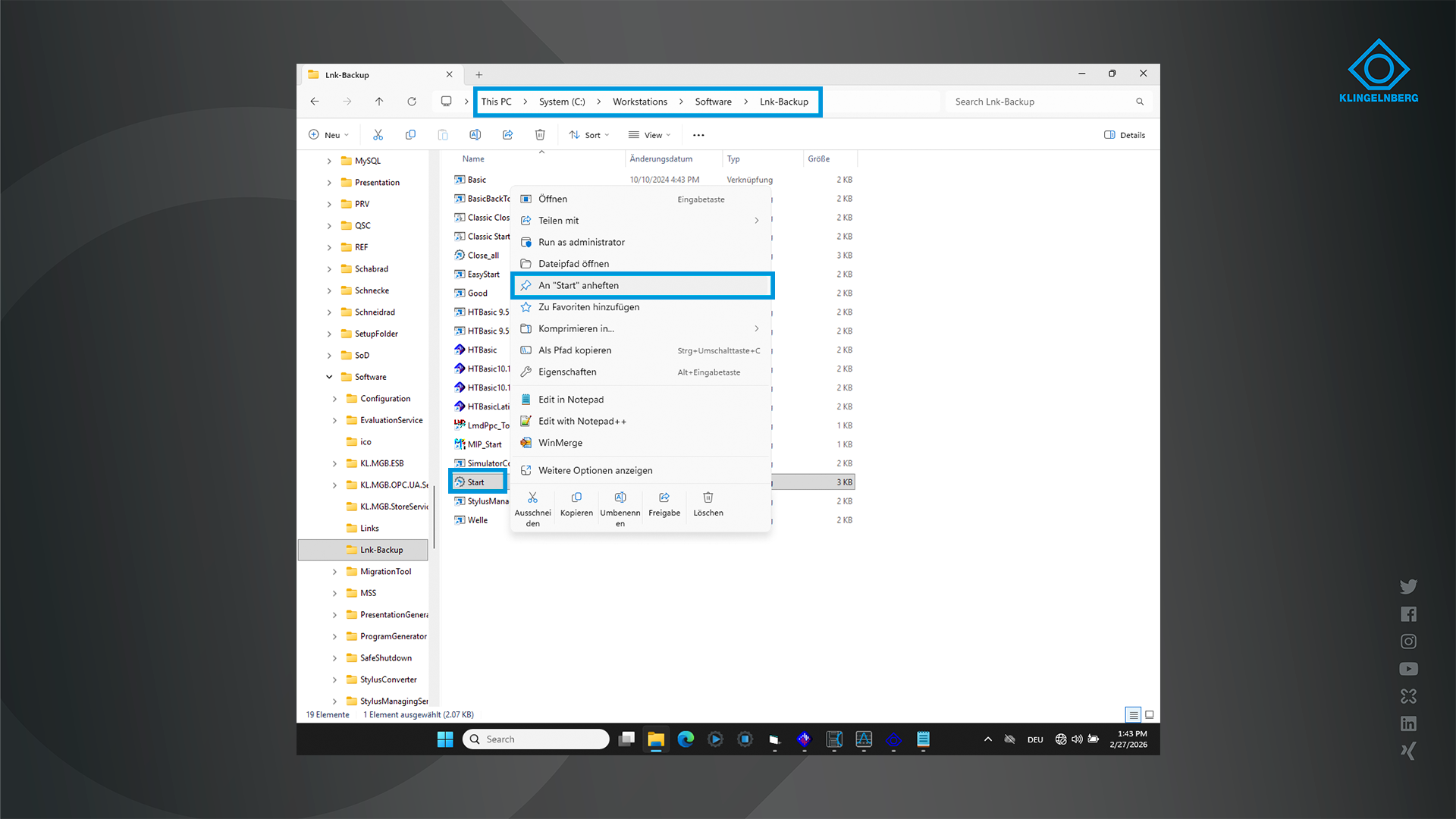Select Dateipfad öffnen menu entry

[x=641, y=264]
